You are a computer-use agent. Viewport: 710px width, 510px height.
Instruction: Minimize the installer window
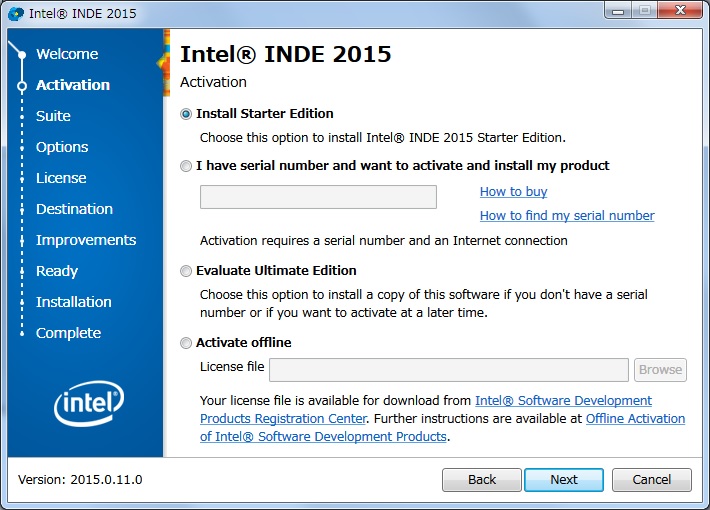pyautogui.click(x=619, y=12)
